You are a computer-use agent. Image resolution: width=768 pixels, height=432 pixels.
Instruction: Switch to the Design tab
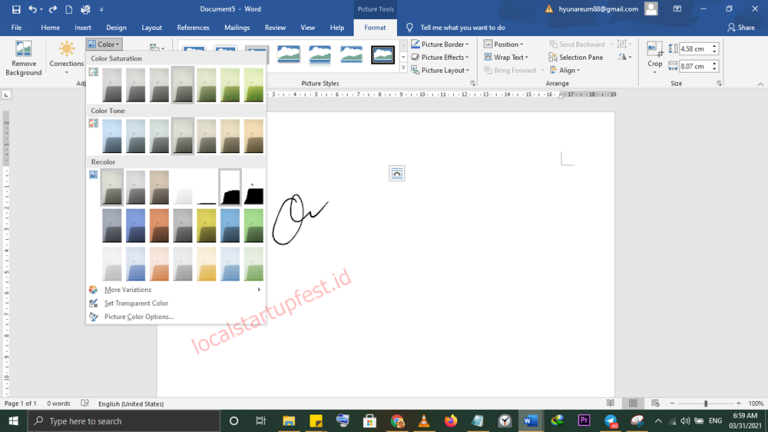pyautogui.click(x=116, y=27)
